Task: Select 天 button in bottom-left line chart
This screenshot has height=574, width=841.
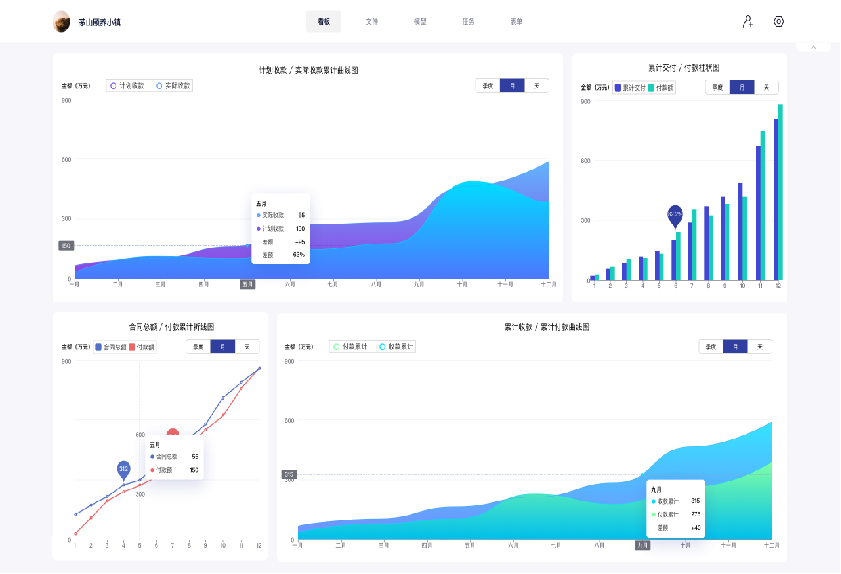Action: (246, 347)
